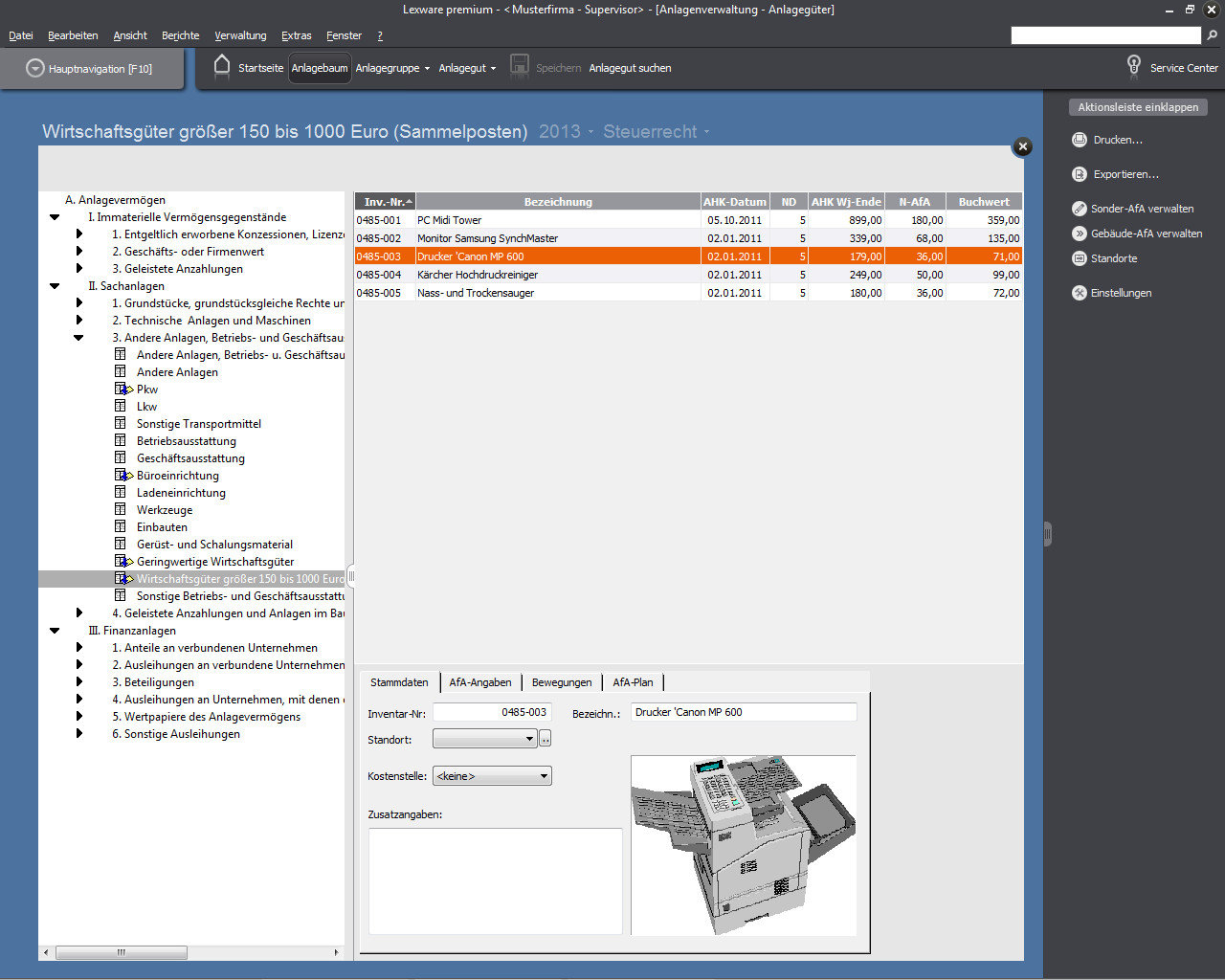Close the panel with round X button
Viewport: 1225px width, 980px height.
click(1022, 146)
